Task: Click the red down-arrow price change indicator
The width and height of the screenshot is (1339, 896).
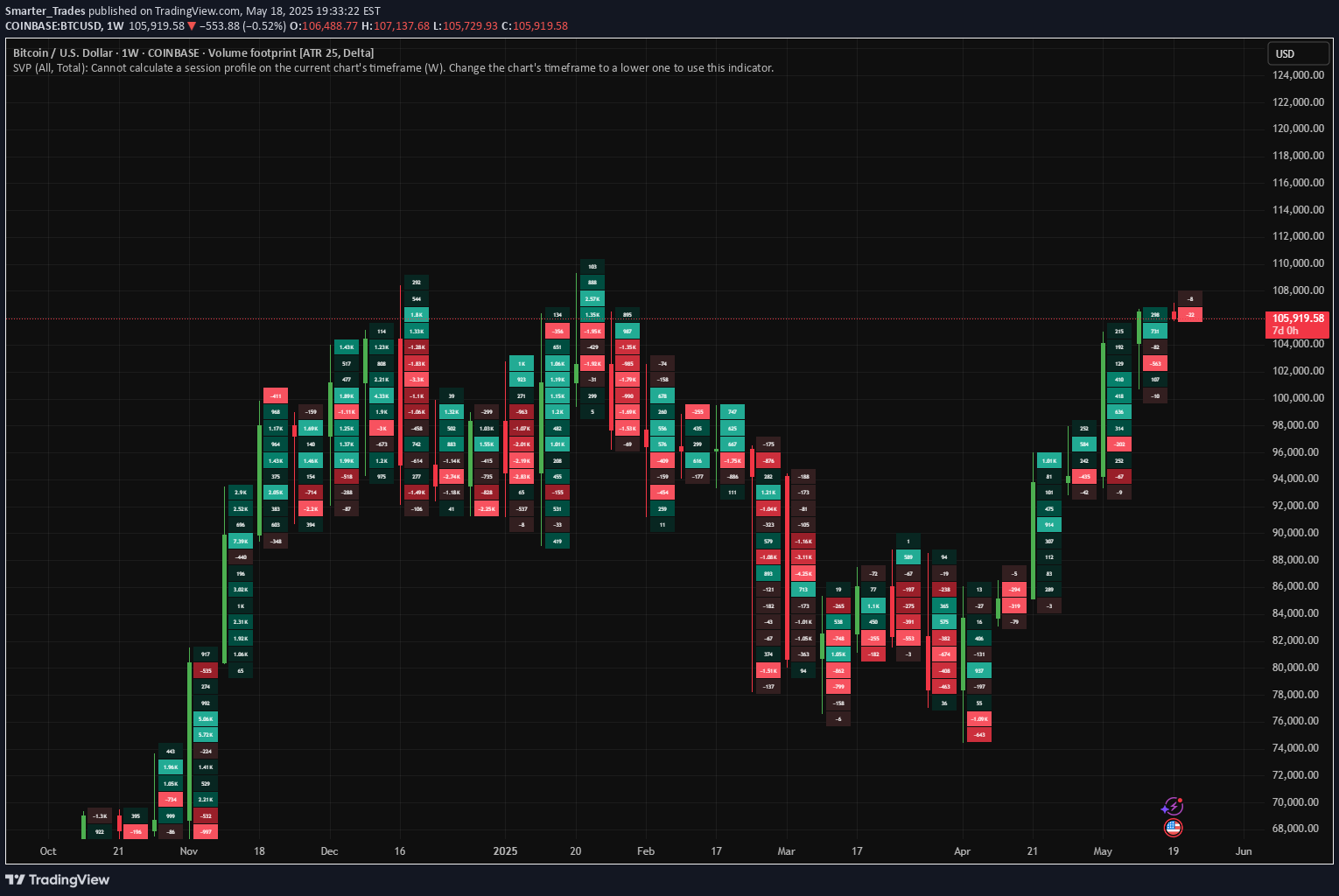Action: coord(192,26)
